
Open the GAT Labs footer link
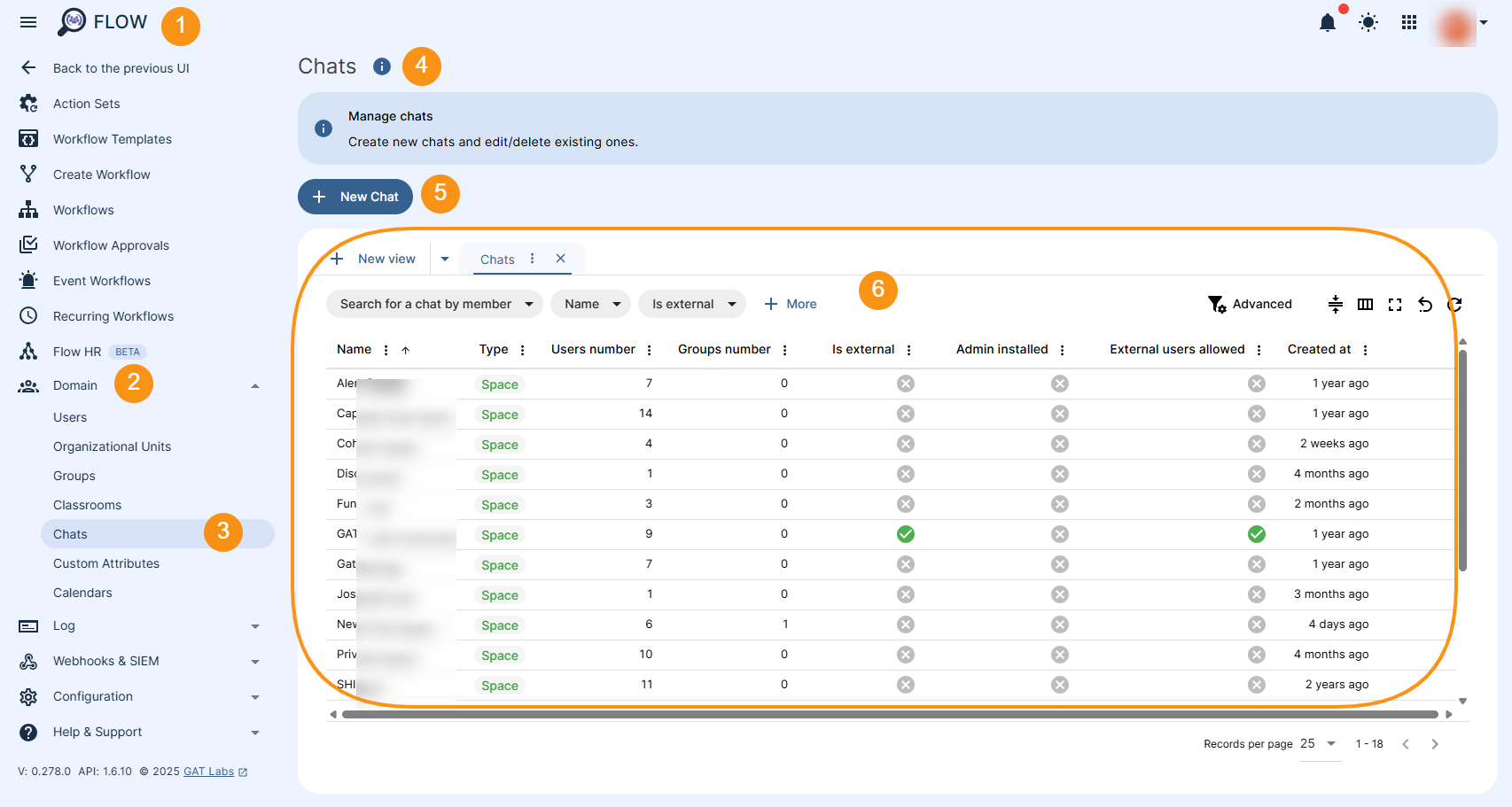coord(207,771)
